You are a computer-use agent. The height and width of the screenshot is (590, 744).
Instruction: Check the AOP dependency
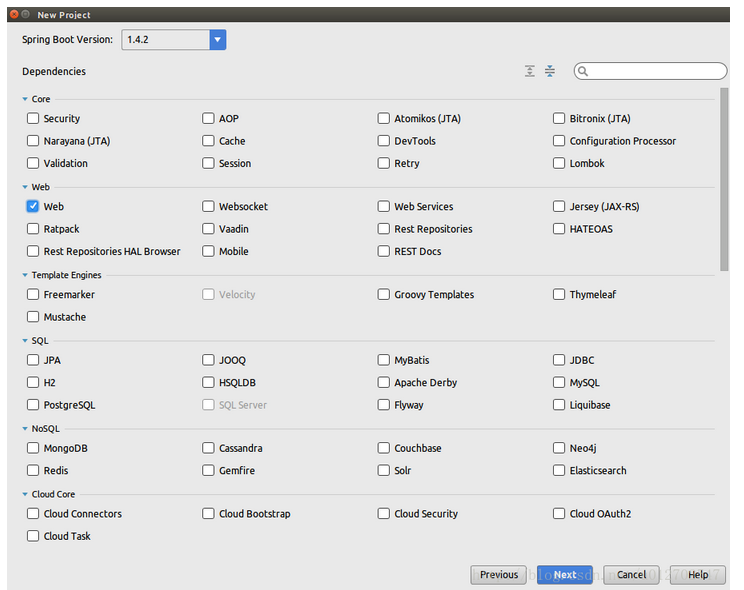pos(208,118)
